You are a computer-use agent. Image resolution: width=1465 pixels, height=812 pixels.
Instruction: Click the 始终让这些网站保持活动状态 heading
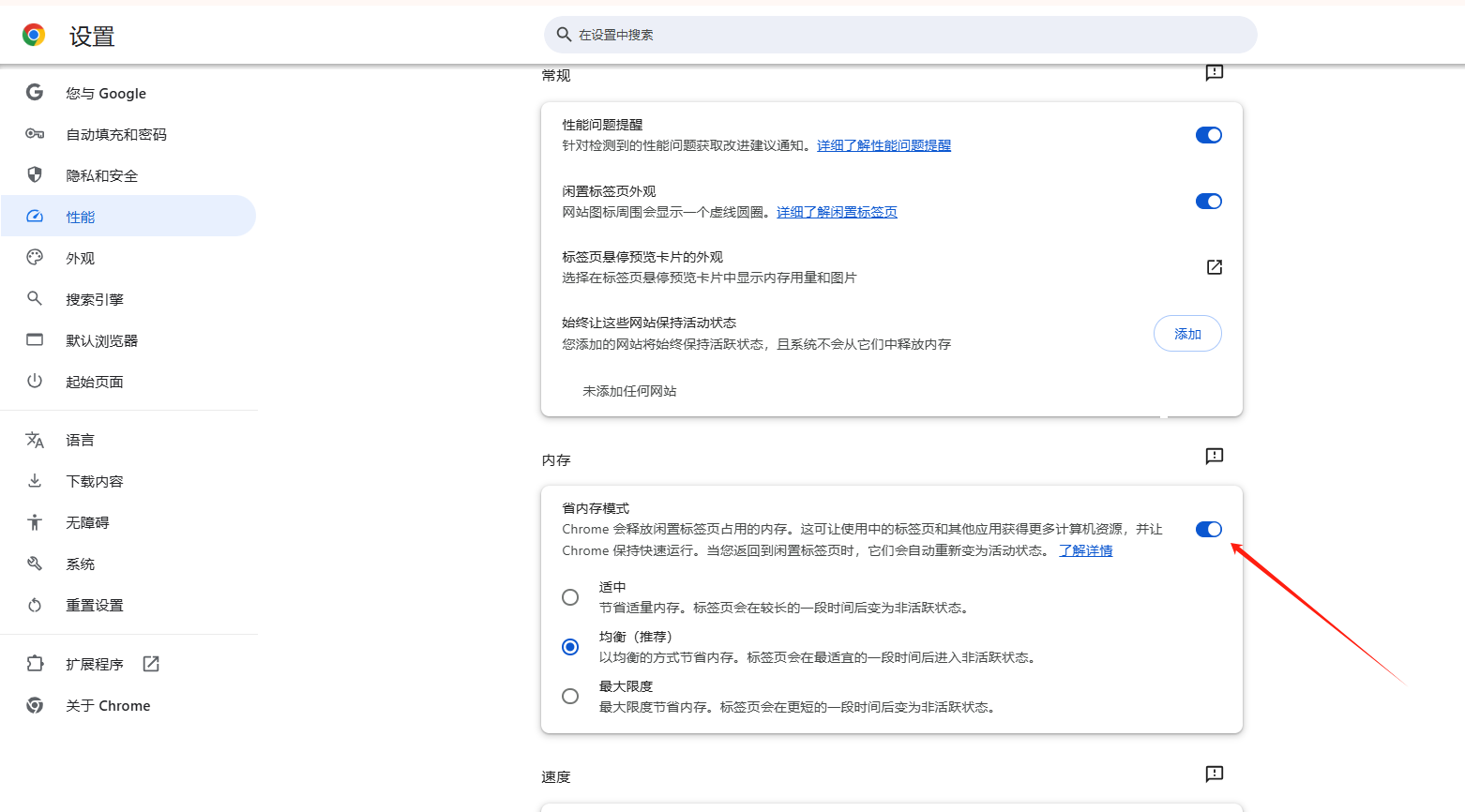point(649,323)
